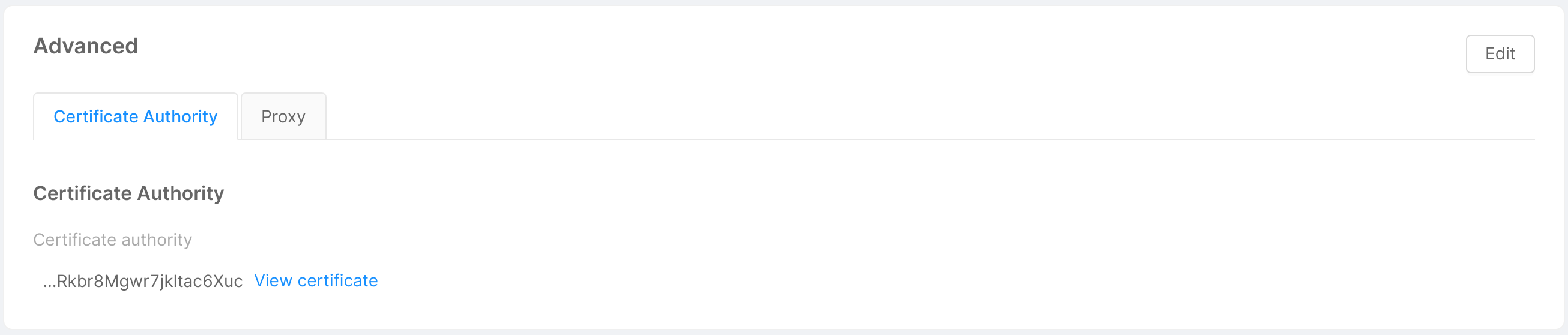Image resolution: width=1568 pixels, height=335 pixels.
Task: View the full certificate details
Action: click(x=315, y=280)
